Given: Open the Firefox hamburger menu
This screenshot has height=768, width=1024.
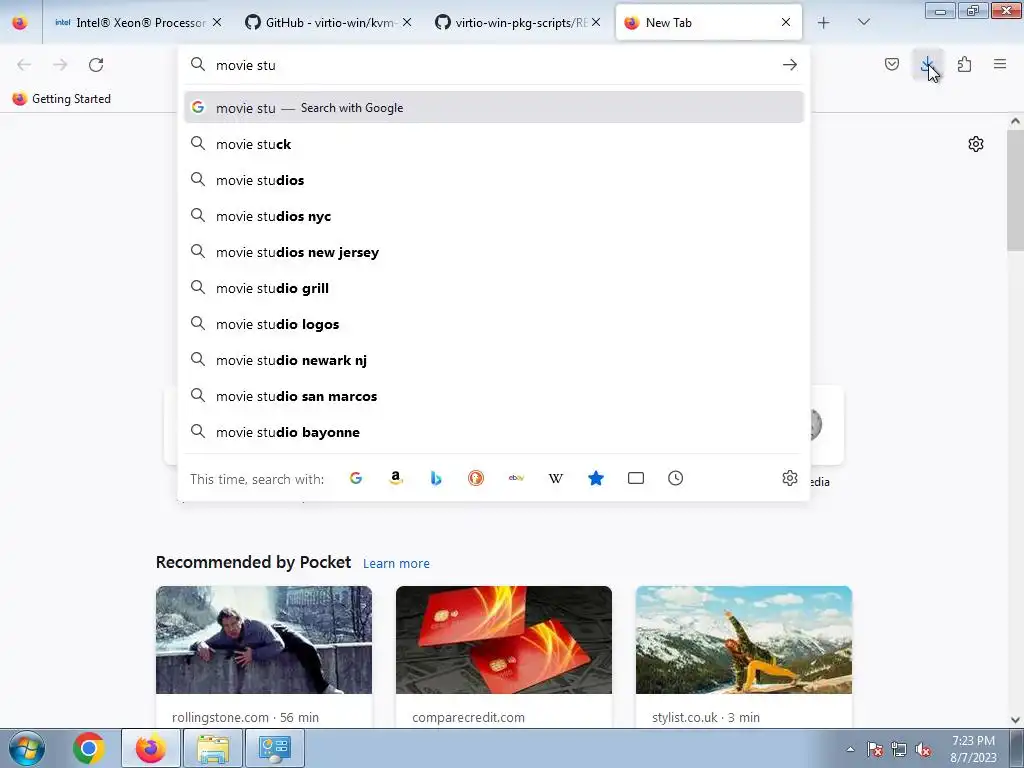Looking at the screenshot, I should (x=1000, y=64).
